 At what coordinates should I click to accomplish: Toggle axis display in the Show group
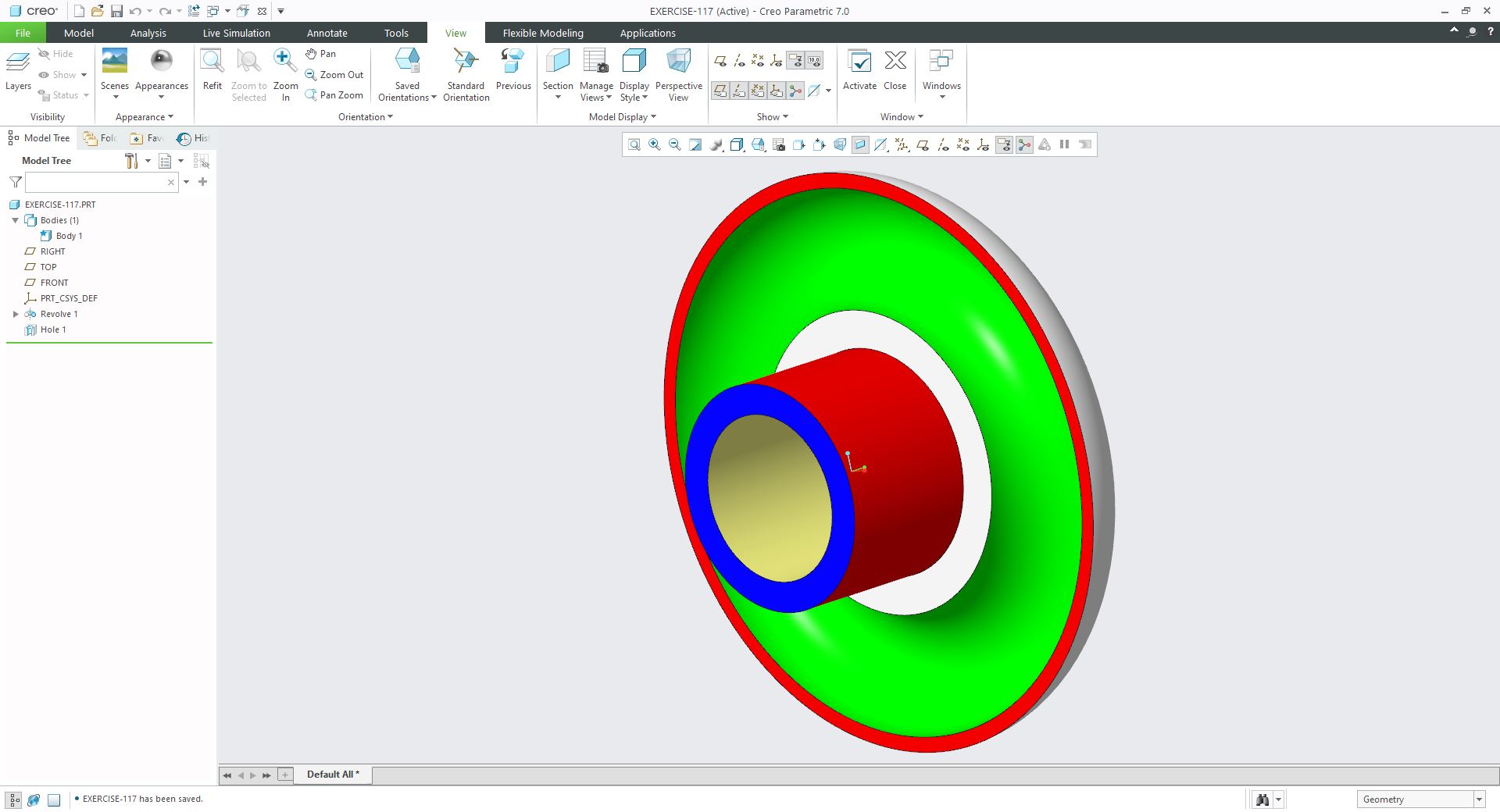pyautogui.click(x=739, y=61)
